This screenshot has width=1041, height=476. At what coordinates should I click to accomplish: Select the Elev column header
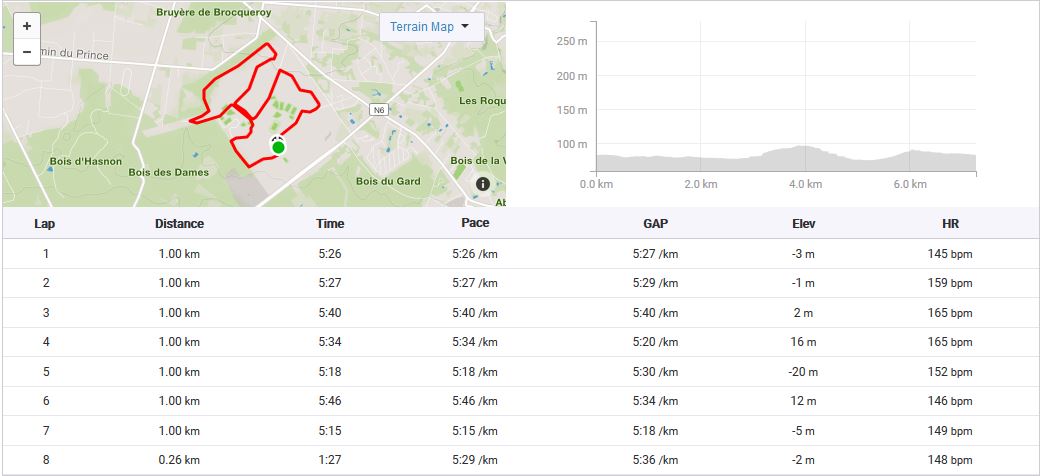(803, 224)
